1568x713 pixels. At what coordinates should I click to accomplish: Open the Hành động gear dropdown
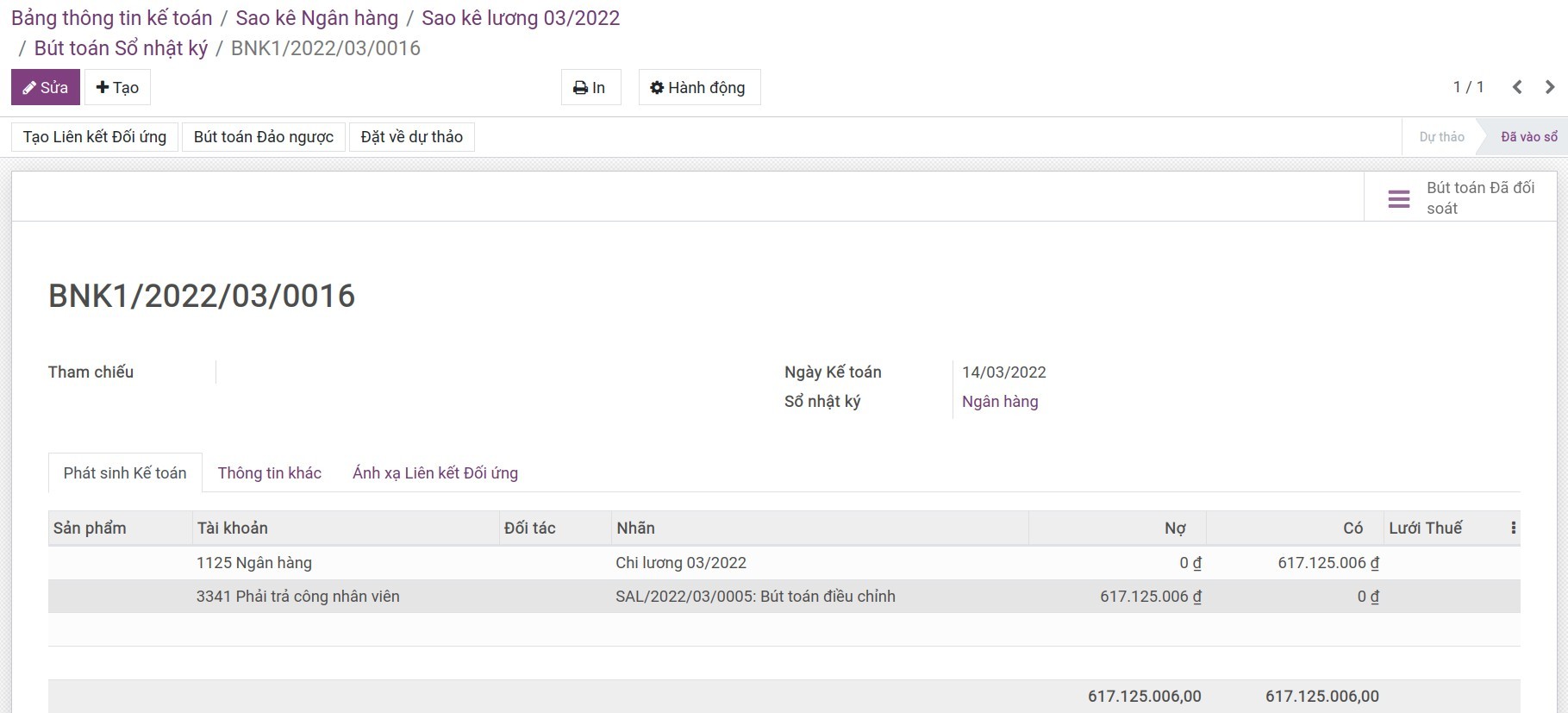[x=699, y=87]
